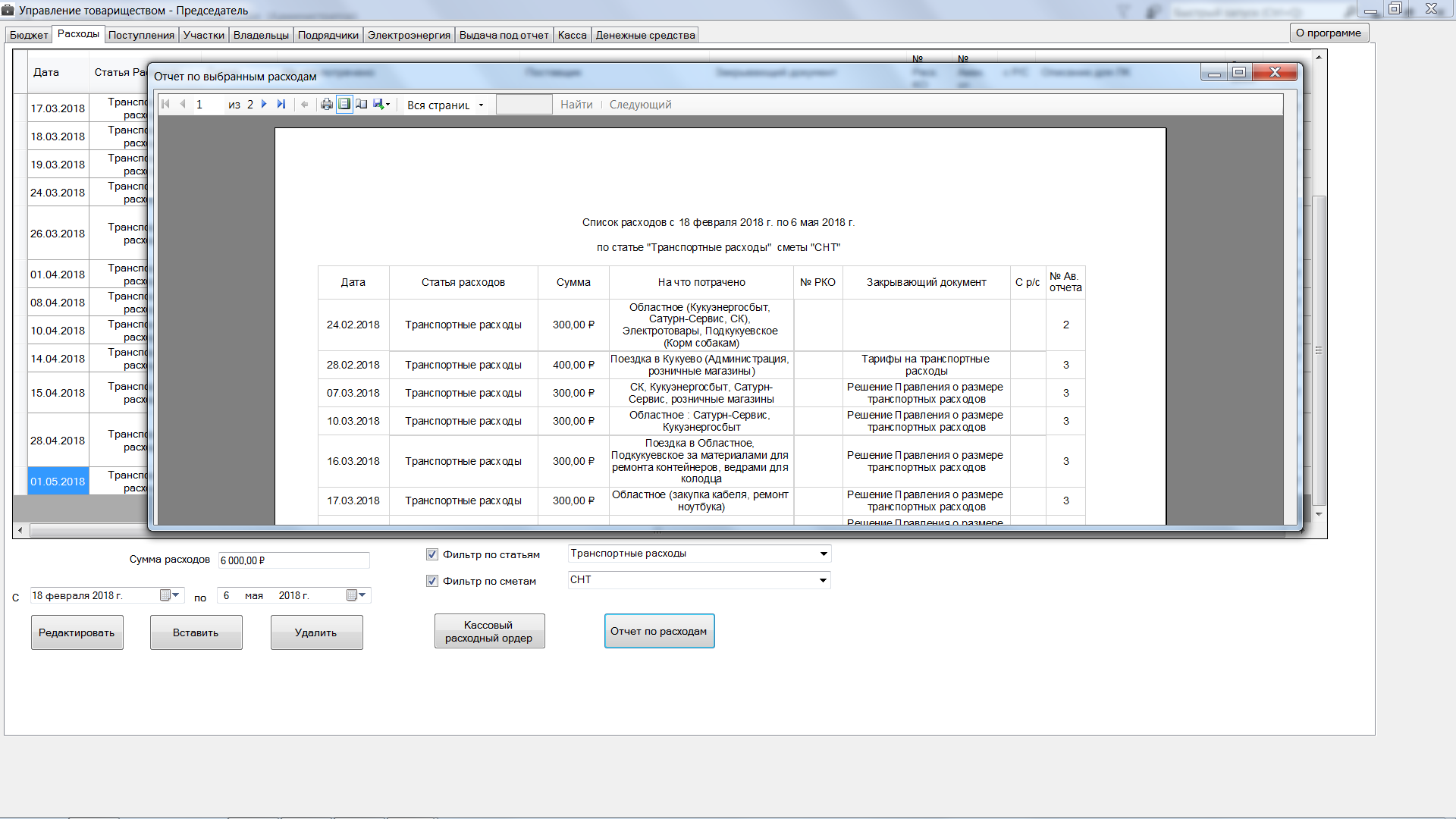Jump to last report page
1456x819 pixels.
pyautogui.click(x=281, y=105)
